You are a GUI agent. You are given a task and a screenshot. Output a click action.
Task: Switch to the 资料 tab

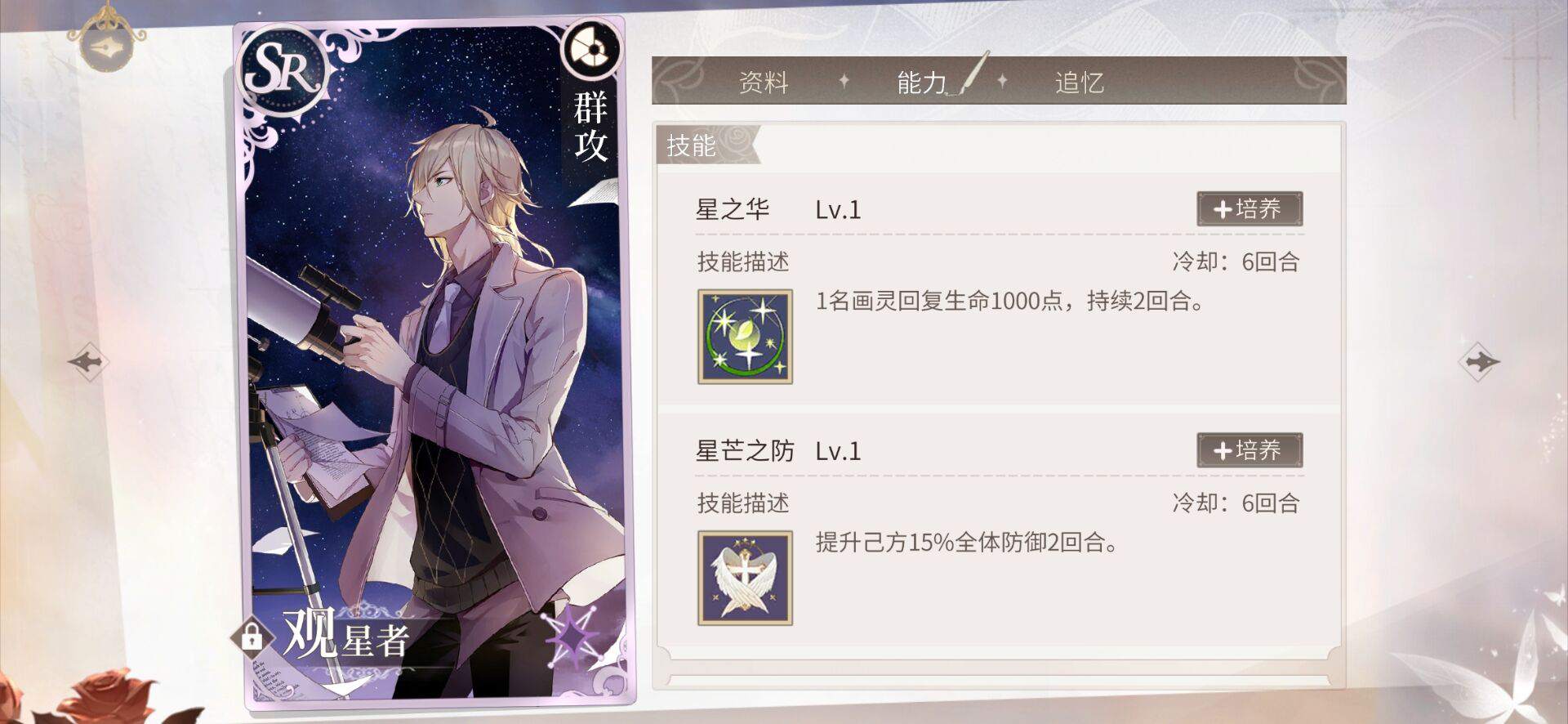coord(764,83)
